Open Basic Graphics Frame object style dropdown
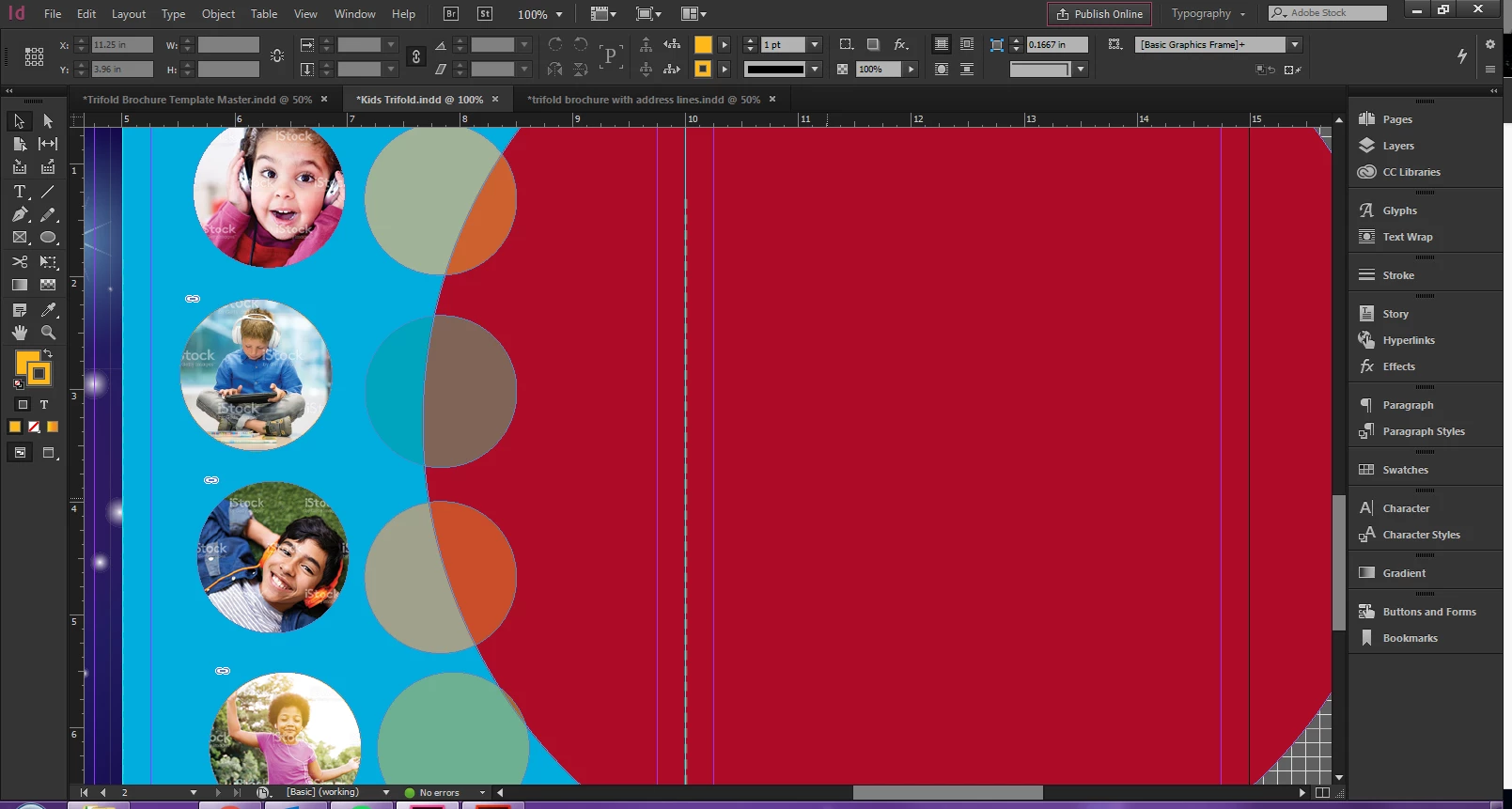The image size is (1512, 809). 1295,44
